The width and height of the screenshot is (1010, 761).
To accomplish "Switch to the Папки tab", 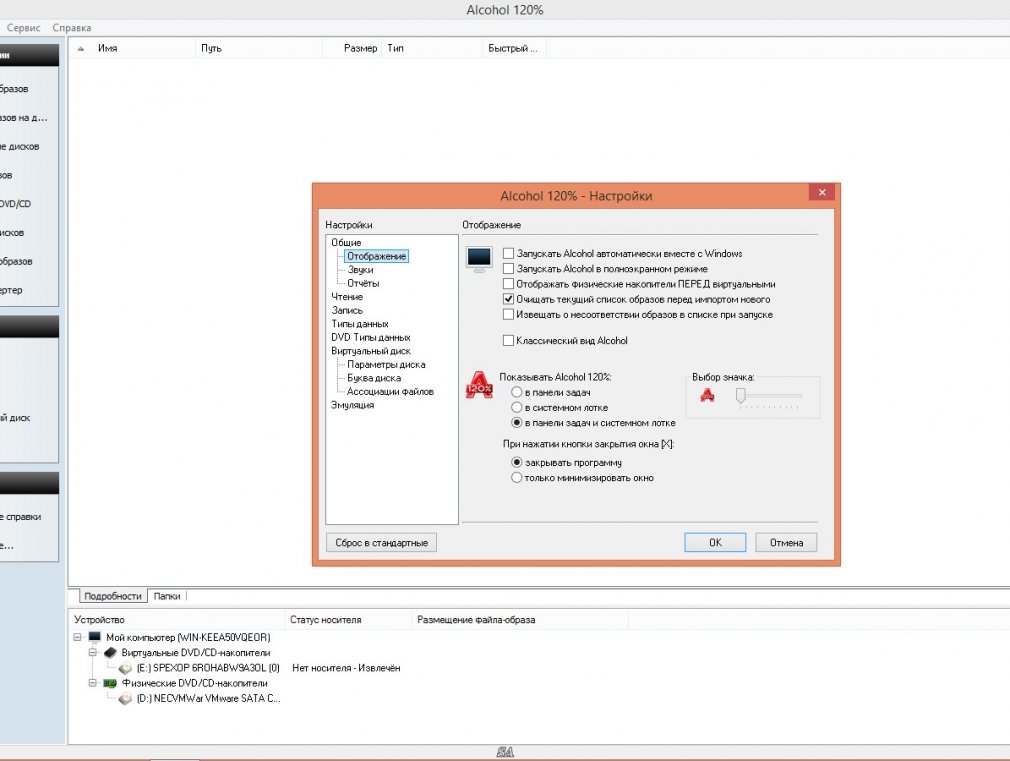I will tap(167, 596).
